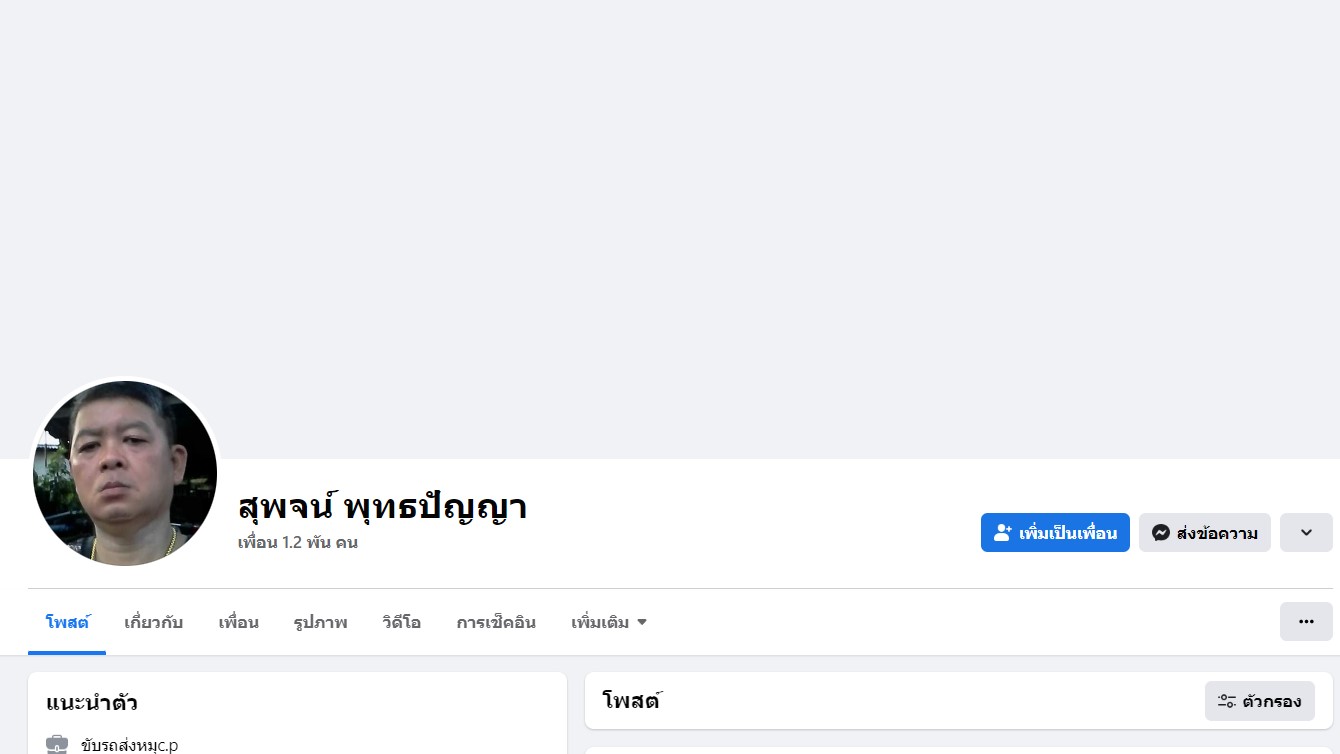Click the profile name สุพจน์ พุทธปัญญา
1340x754 pixels.
tap(382, 507)
